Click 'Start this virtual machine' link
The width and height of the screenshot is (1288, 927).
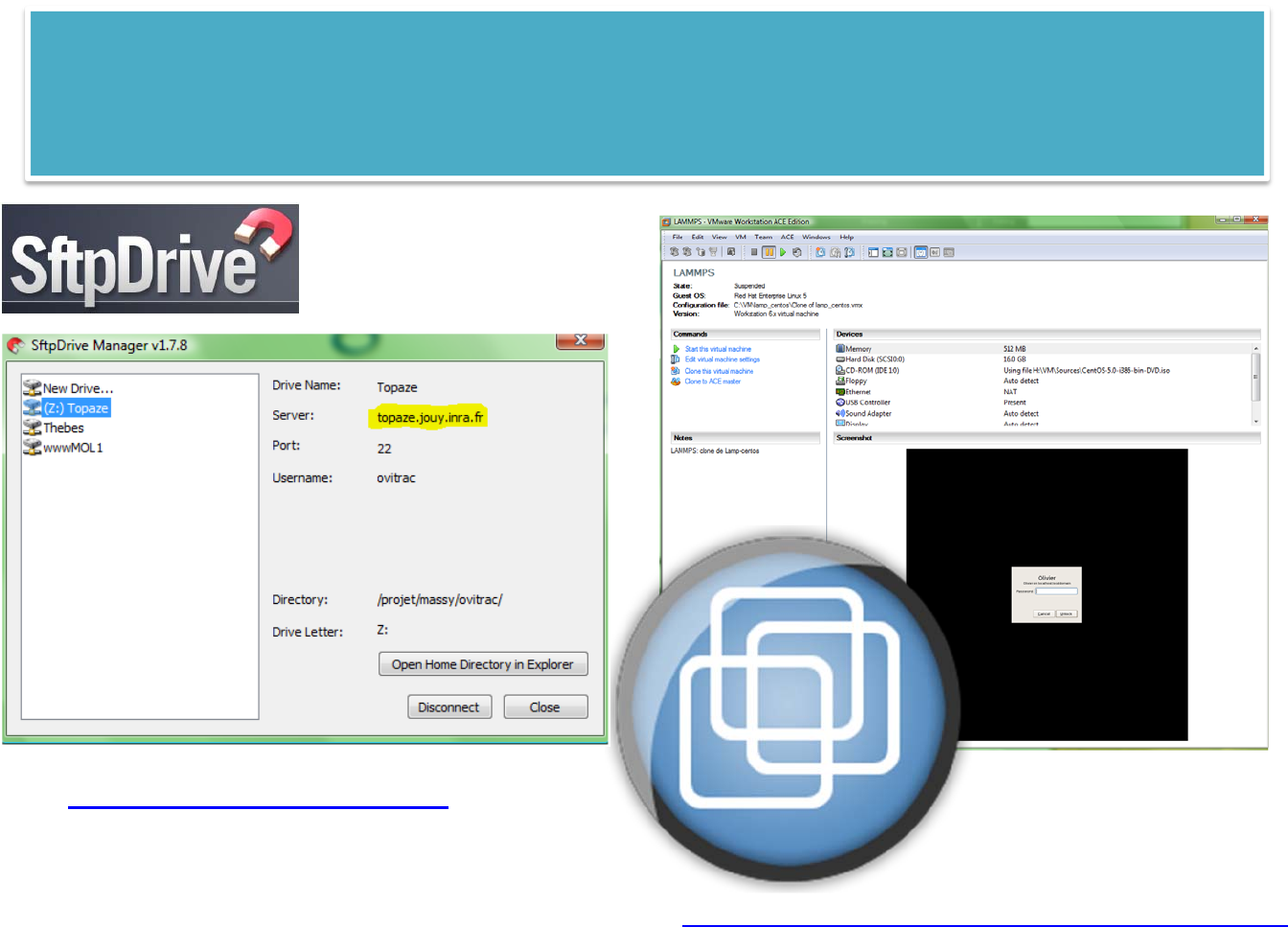point(718,349)
